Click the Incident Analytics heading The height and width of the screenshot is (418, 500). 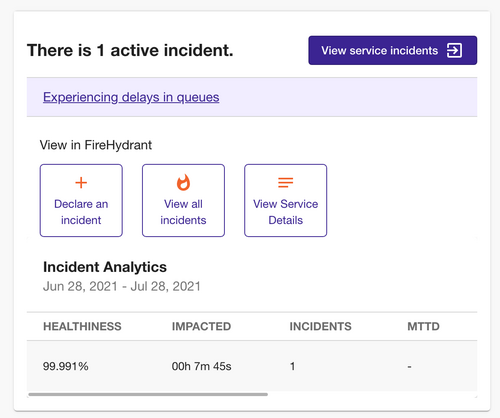(x=105, y=267)
